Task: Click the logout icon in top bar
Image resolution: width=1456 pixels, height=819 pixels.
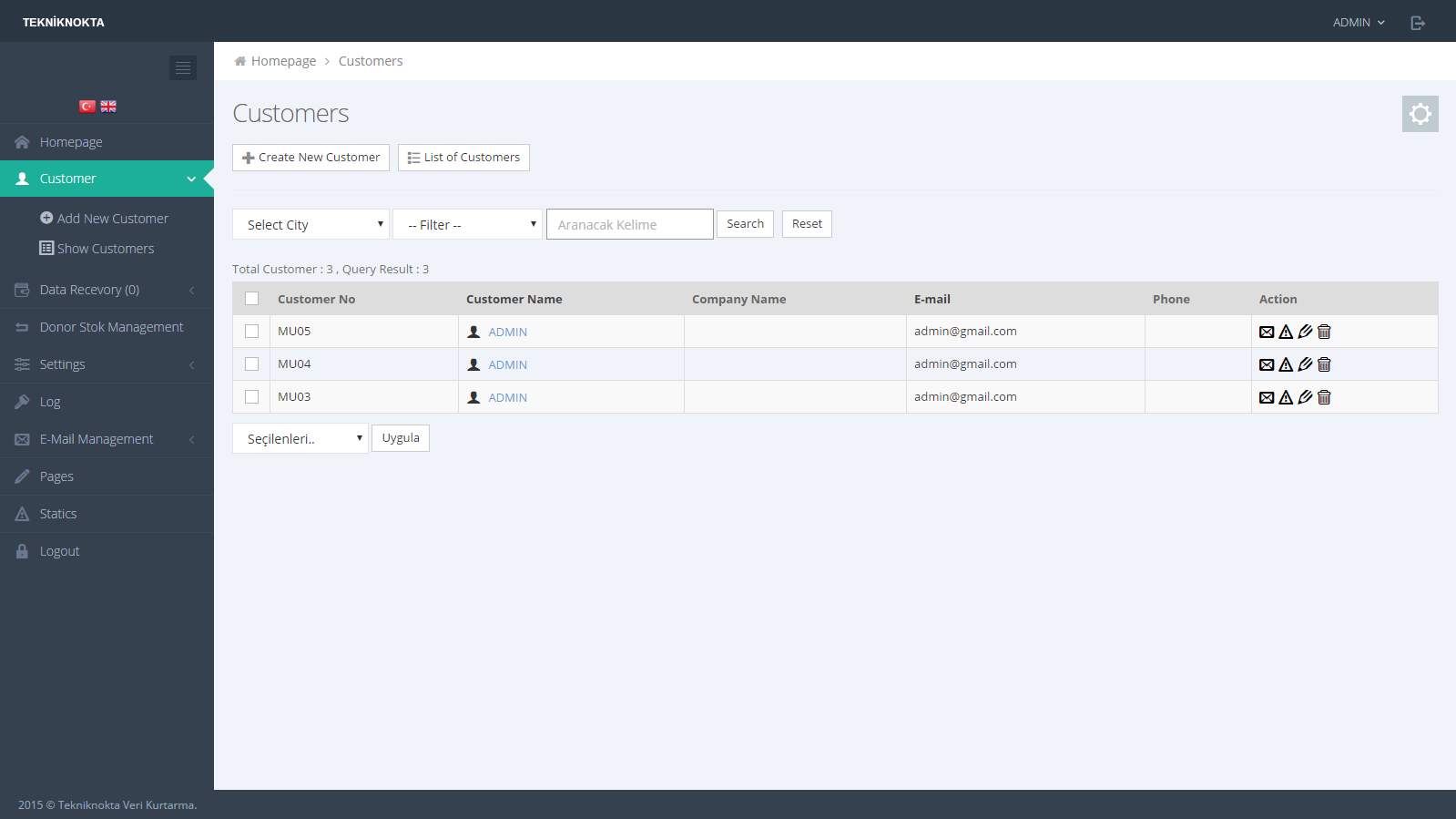Action: (x=1417, y=23)
